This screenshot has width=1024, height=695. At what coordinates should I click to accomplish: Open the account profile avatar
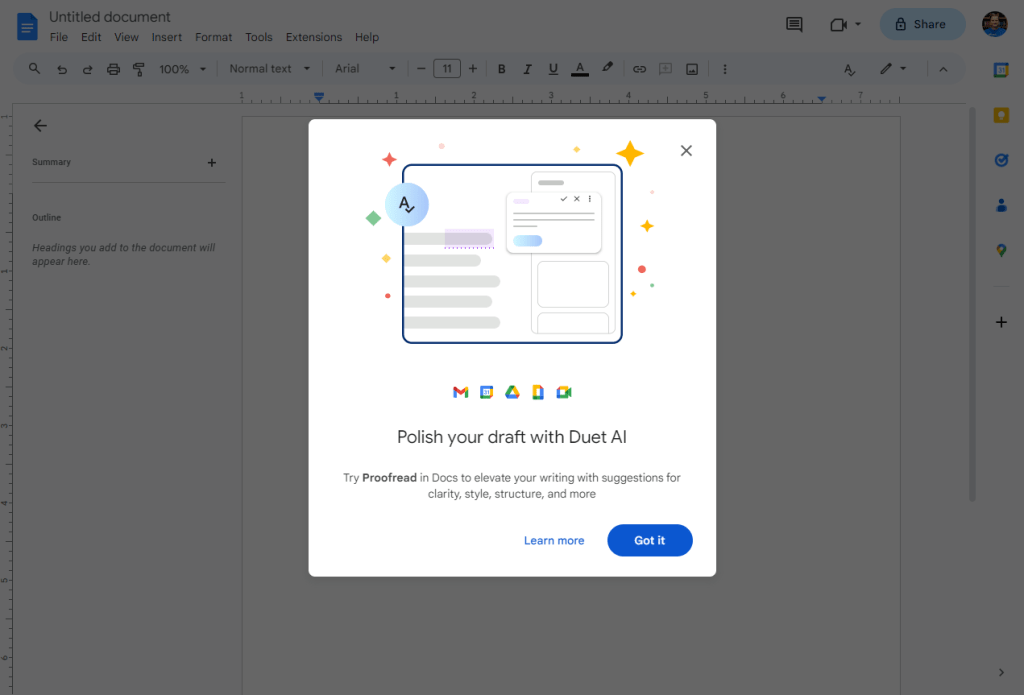point(995,24)
